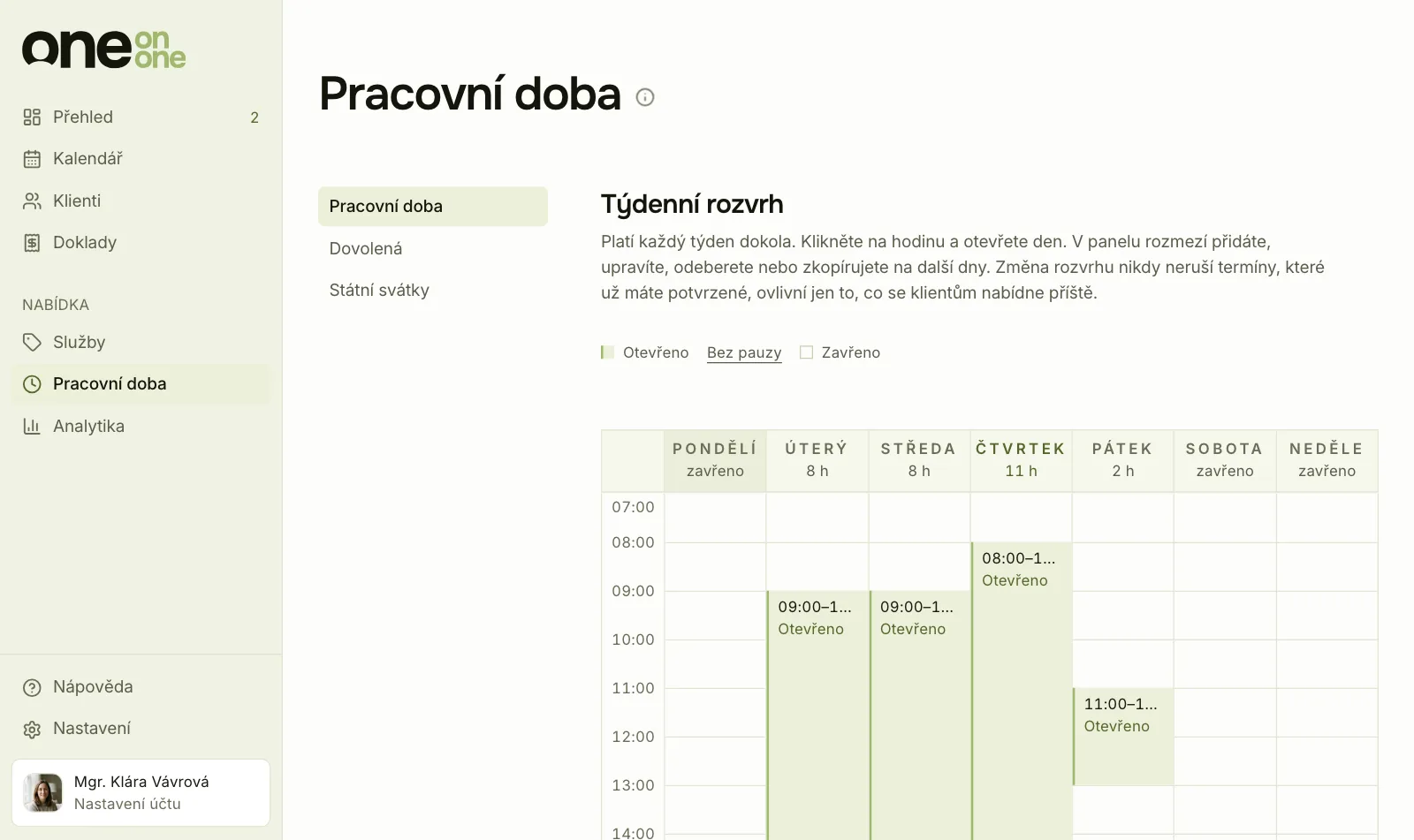Click Klára Vávrová's avatar photo

[42, 792]
